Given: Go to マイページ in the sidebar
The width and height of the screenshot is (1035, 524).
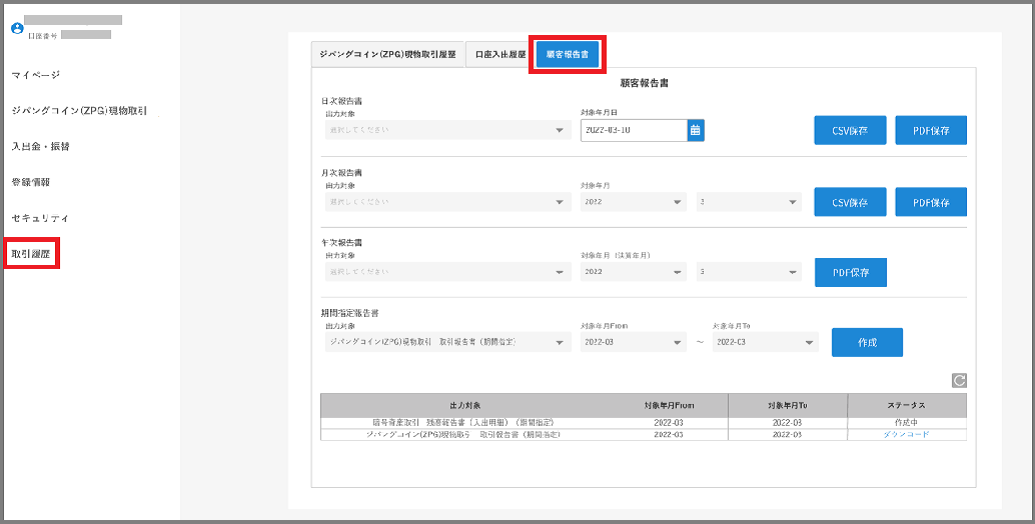Looking at the screenshot, I should click(x=36, y=75).
